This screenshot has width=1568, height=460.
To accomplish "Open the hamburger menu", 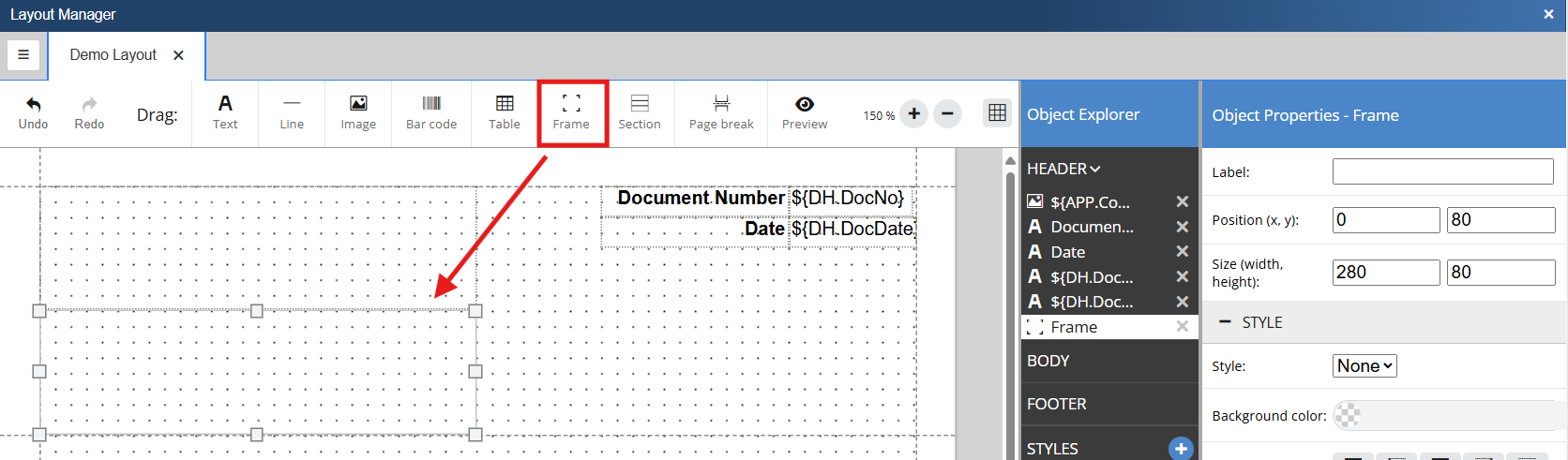I will point(23,55).
